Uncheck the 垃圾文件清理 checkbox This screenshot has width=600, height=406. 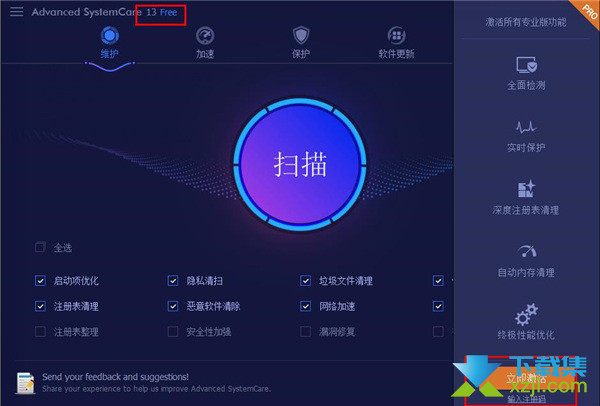305,280
